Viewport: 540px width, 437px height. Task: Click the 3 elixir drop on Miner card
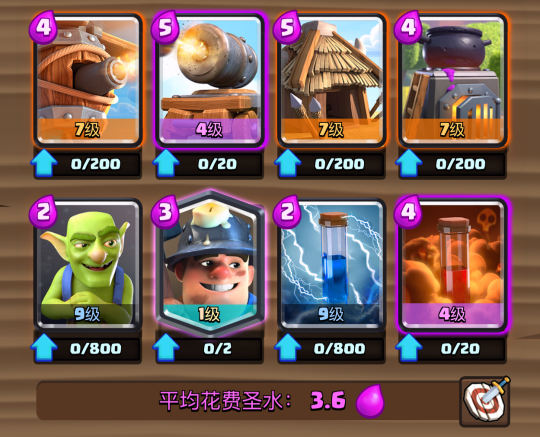[165, 212]
